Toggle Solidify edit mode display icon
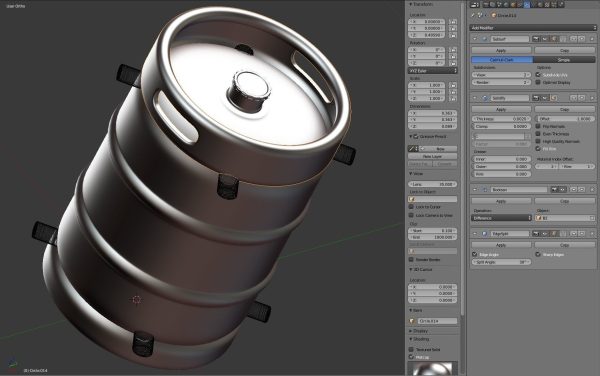The height and width of the screenshot is (376, 600). [554, 98]
